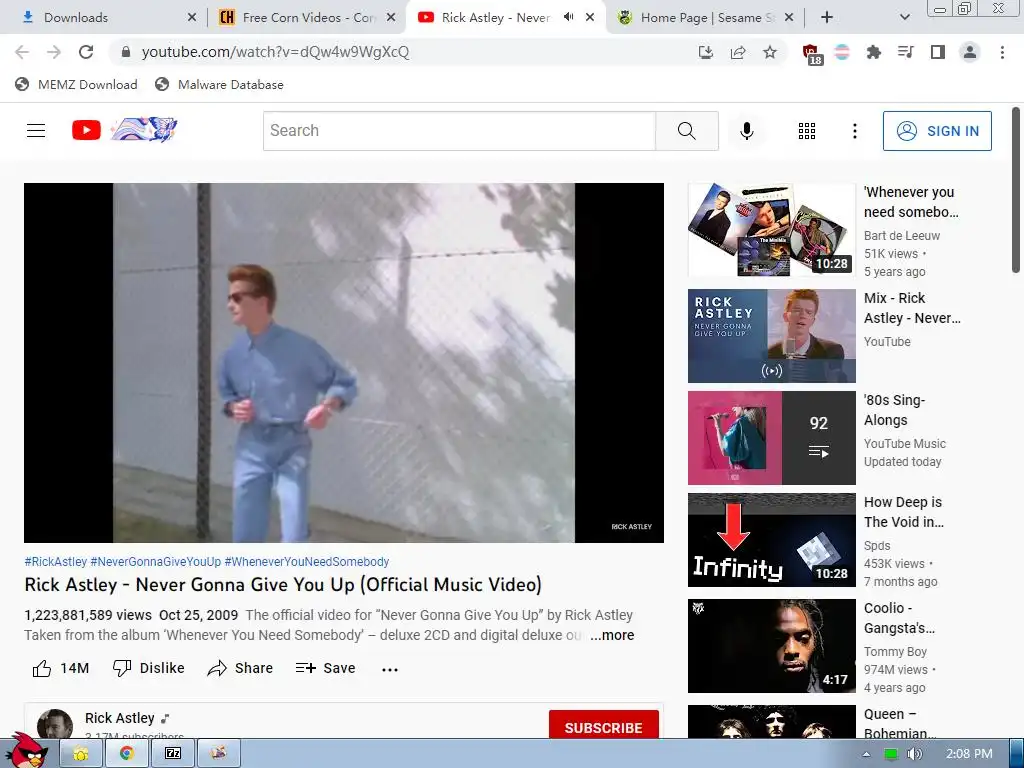This screenshot has height=768, width=1024.
Task: Open the Mix - Rick Astley thumbnail
Action: [771, 336]
